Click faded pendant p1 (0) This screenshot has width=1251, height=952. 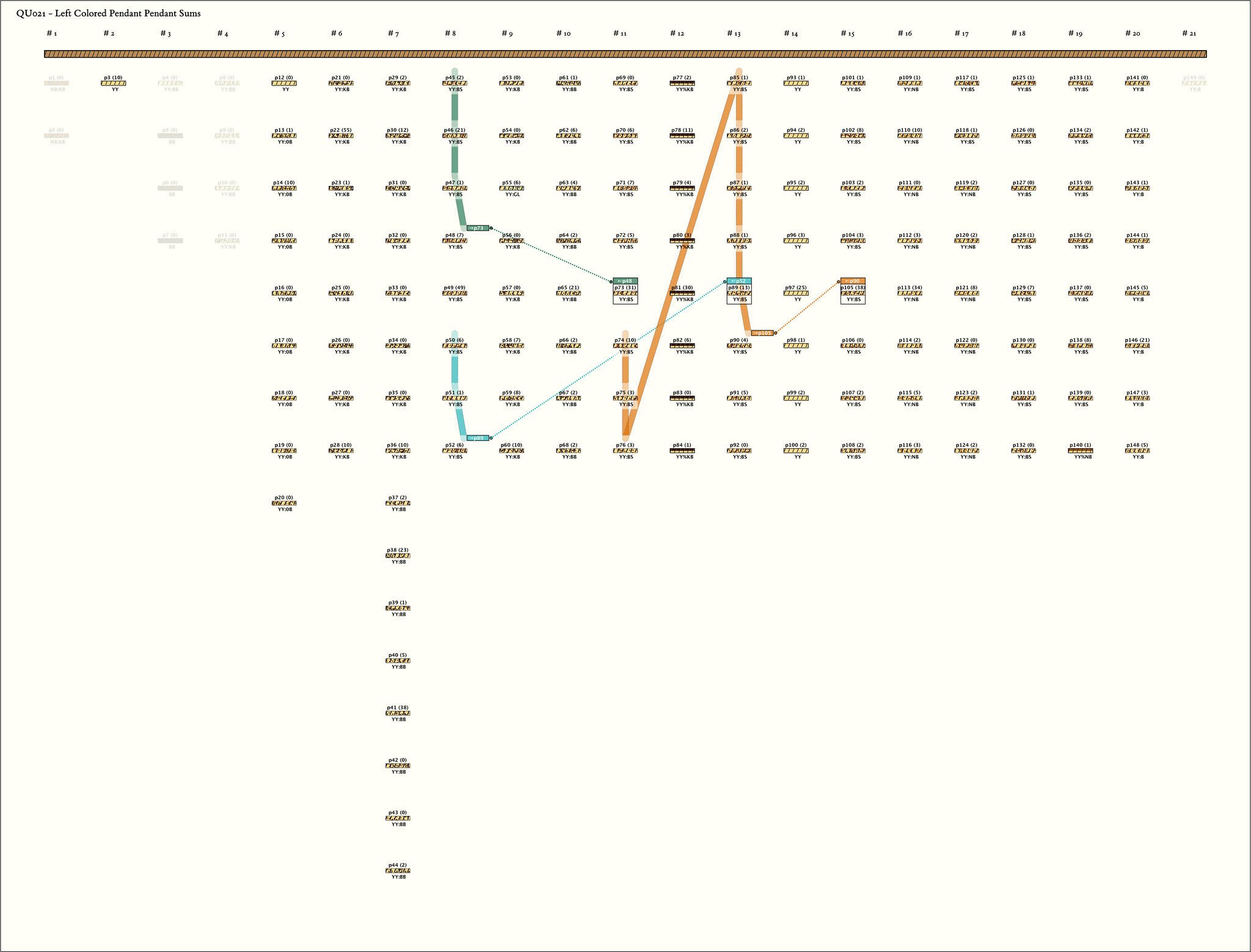[x=56, y=83]
